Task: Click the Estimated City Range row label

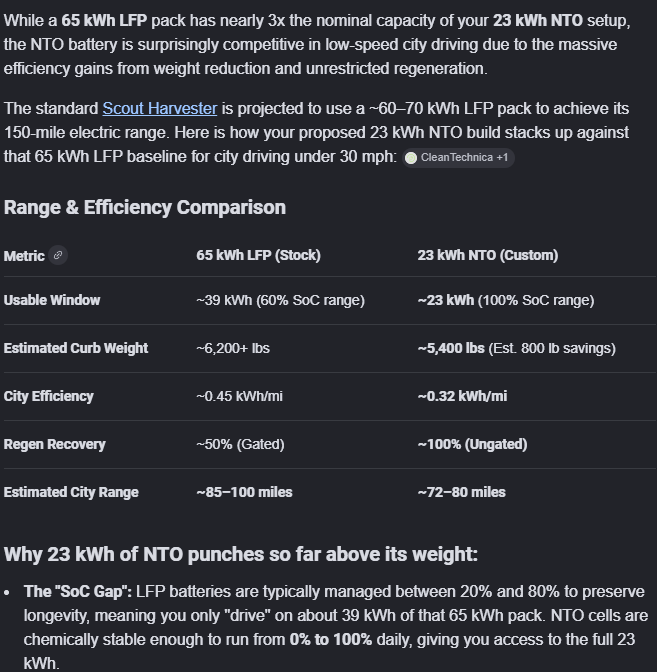Action: point(71,492)
